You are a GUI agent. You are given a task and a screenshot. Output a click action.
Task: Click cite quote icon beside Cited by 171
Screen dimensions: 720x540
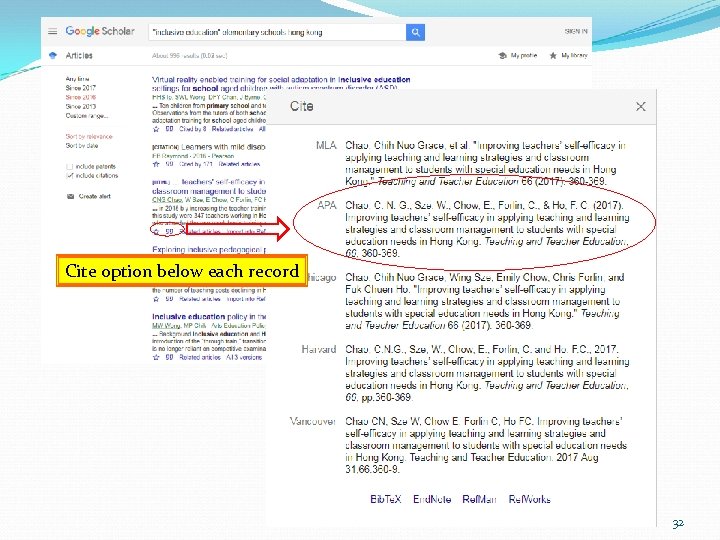[x=169, y=164]
